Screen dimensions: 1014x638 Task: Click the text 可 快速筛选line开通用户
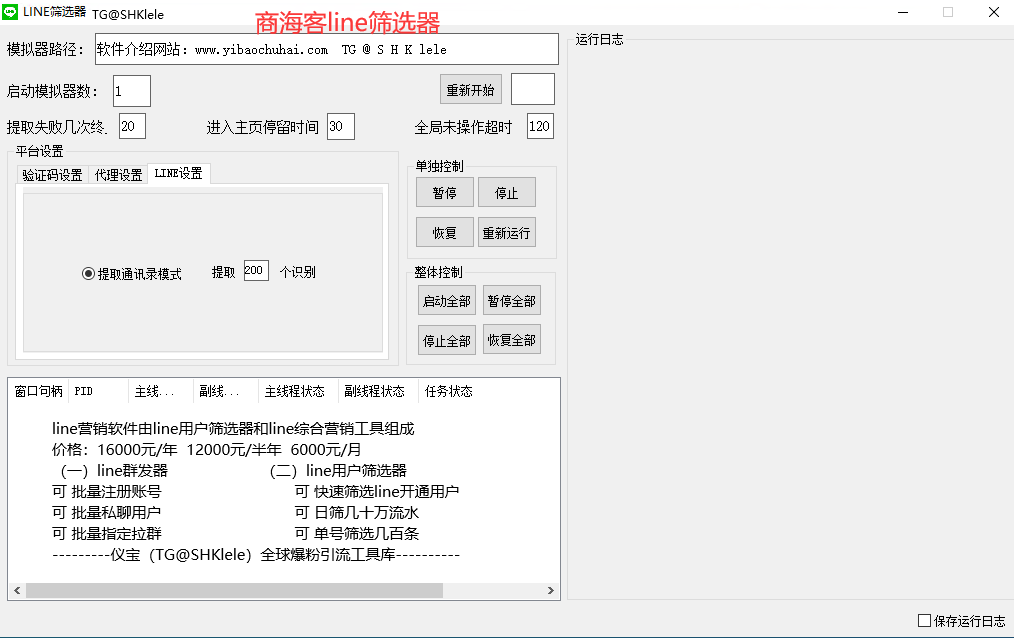coord(377,491)
